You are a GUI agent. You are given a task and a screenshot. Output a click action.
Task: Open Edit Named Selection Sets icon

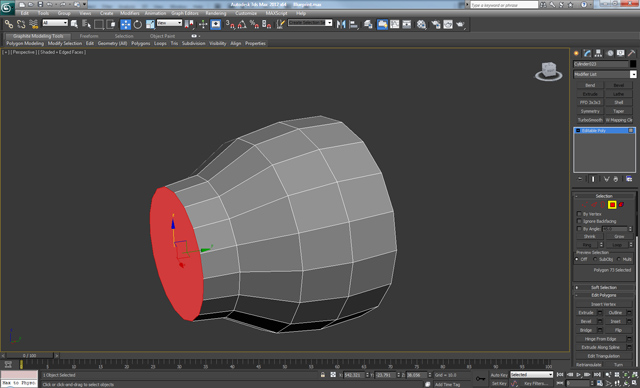[x=280, y=24]
